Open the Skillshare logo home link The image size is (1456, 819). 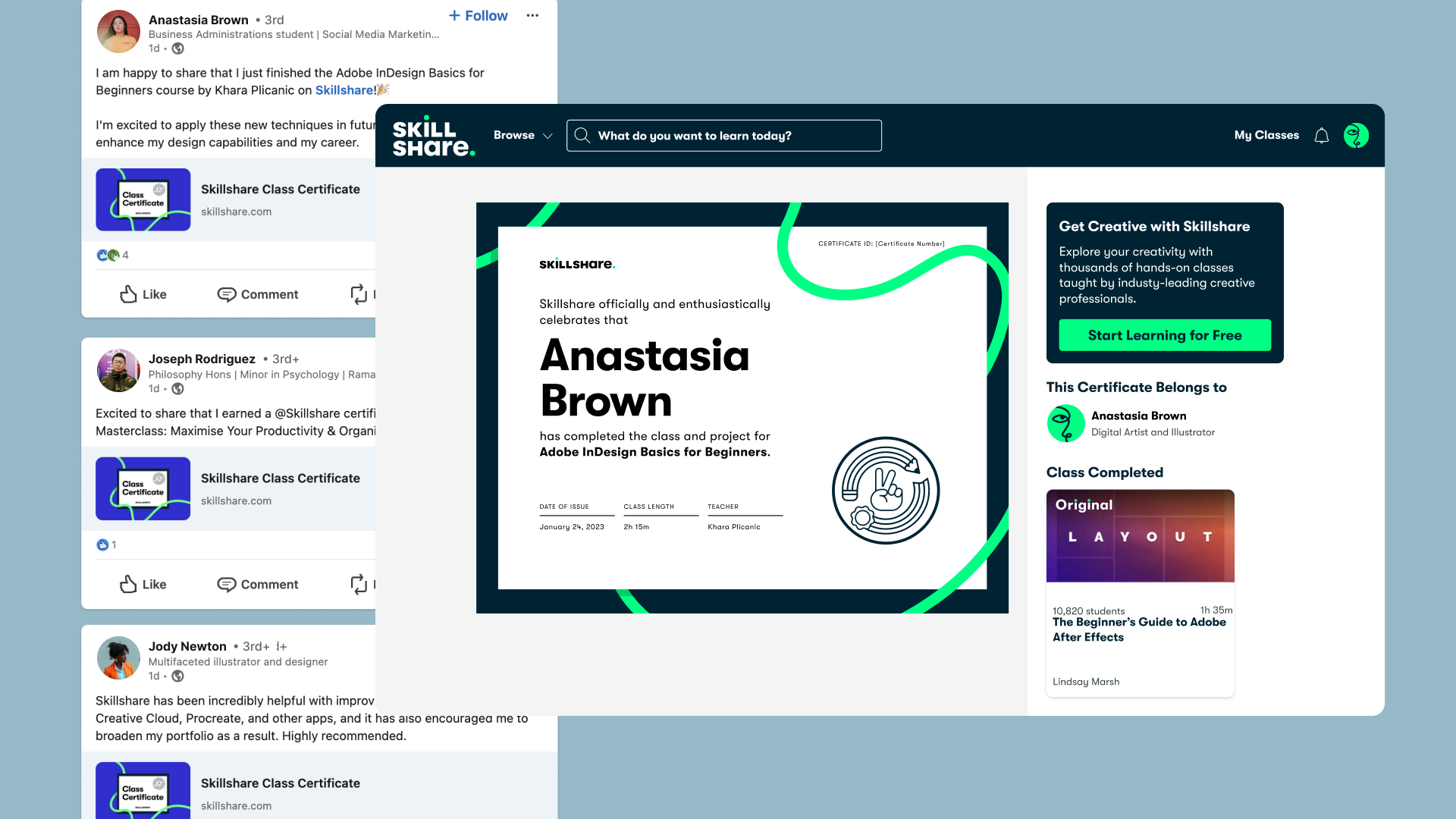point(434,136)
